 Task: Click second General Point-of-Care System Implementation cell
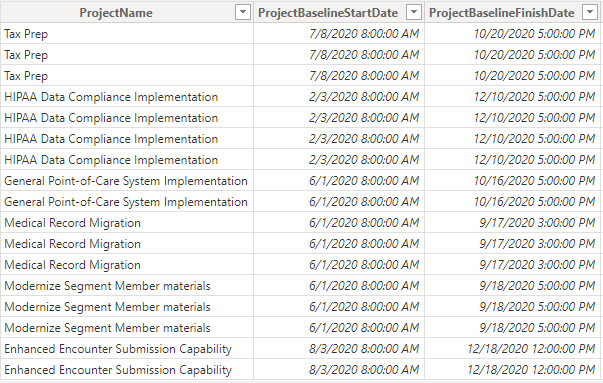(x=126, y=202)
